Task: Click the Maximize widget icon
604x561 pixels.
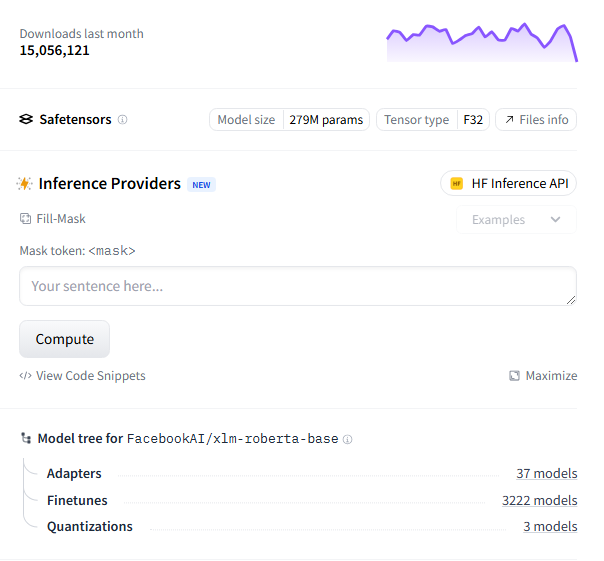Action: pos(514,376)
